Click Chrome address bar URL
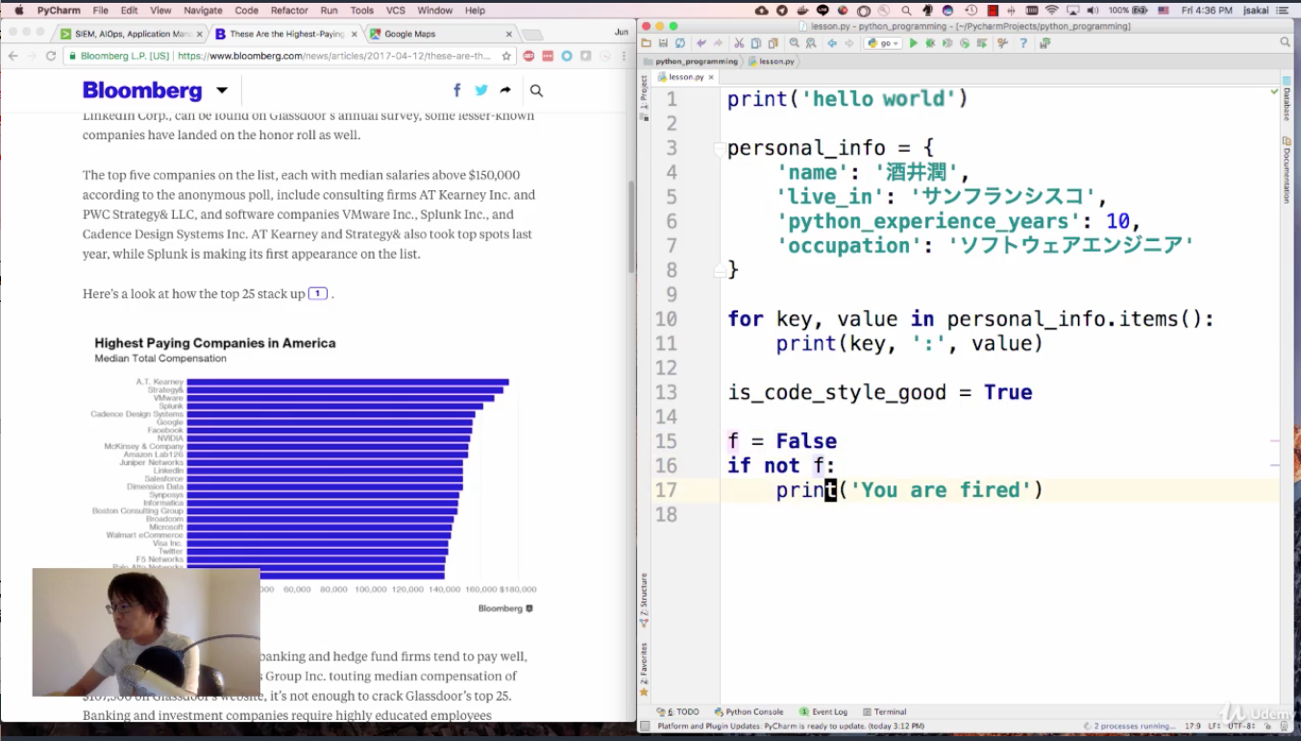This screenshot has height=741, width=1301. coord(334,56)
